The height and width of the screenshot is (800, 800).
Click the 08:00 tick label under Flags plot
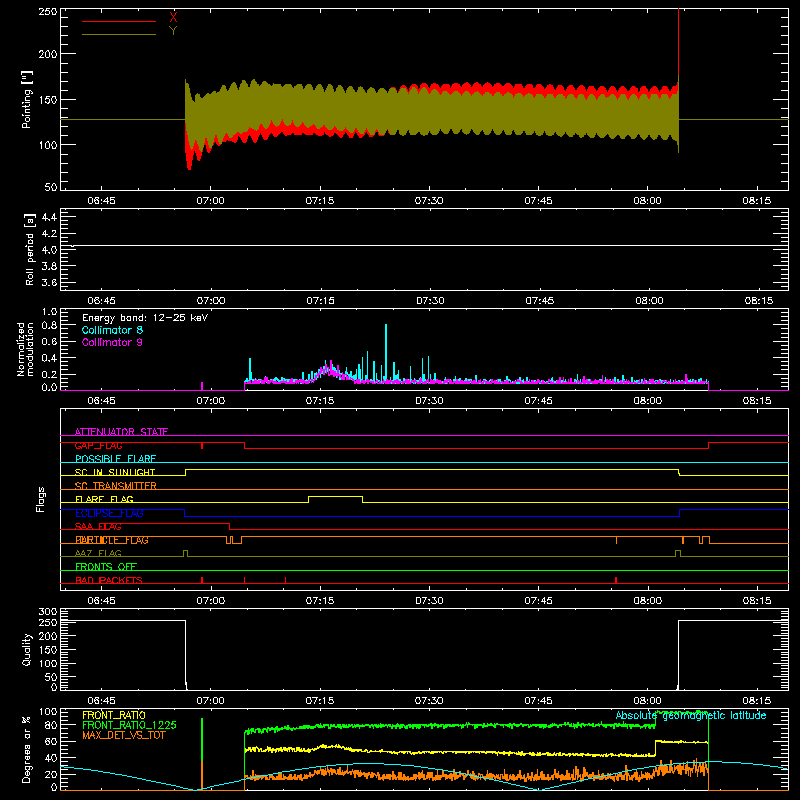(647, 601)
